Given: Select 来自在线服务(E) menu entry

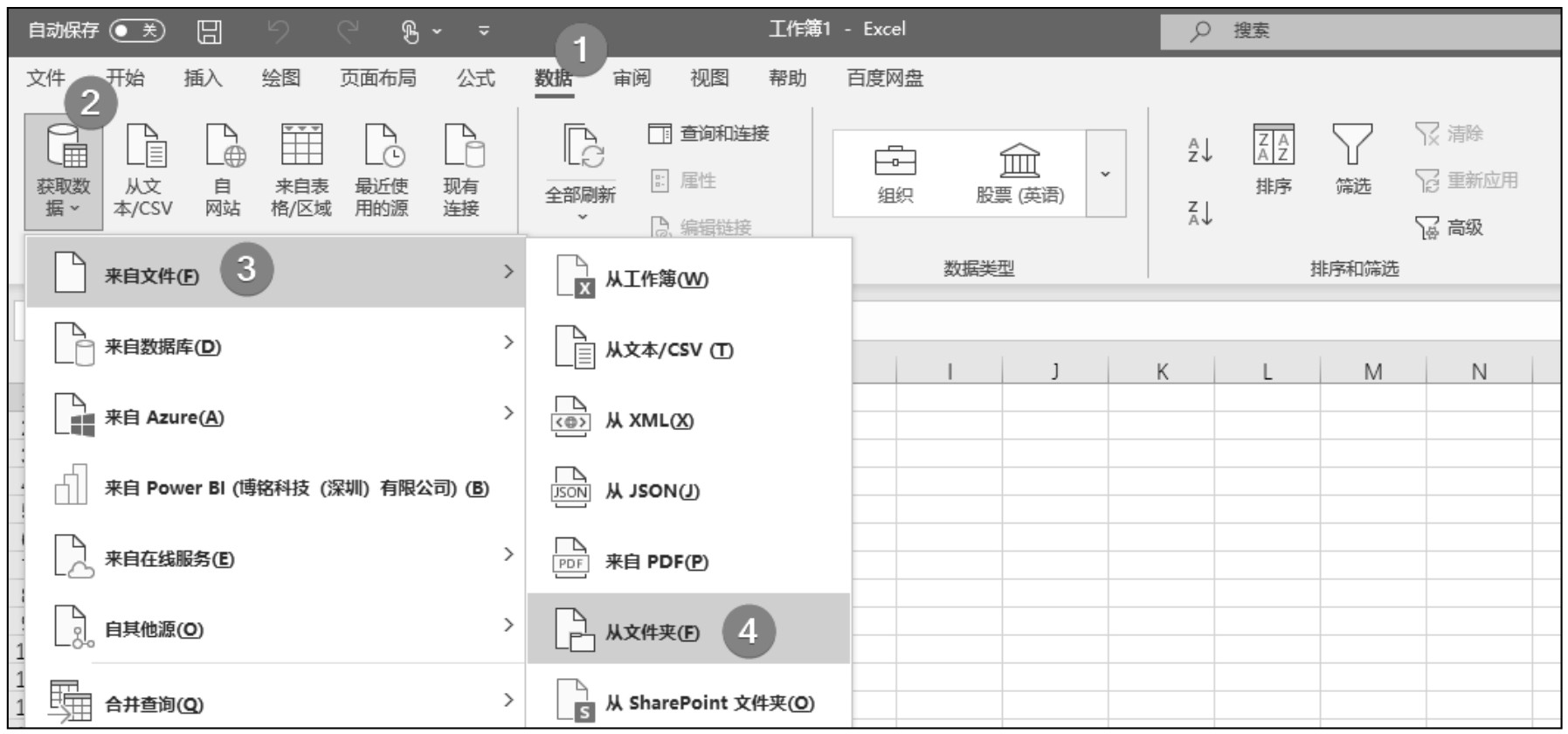Looking at the screenshot, I should click(276, 557).
